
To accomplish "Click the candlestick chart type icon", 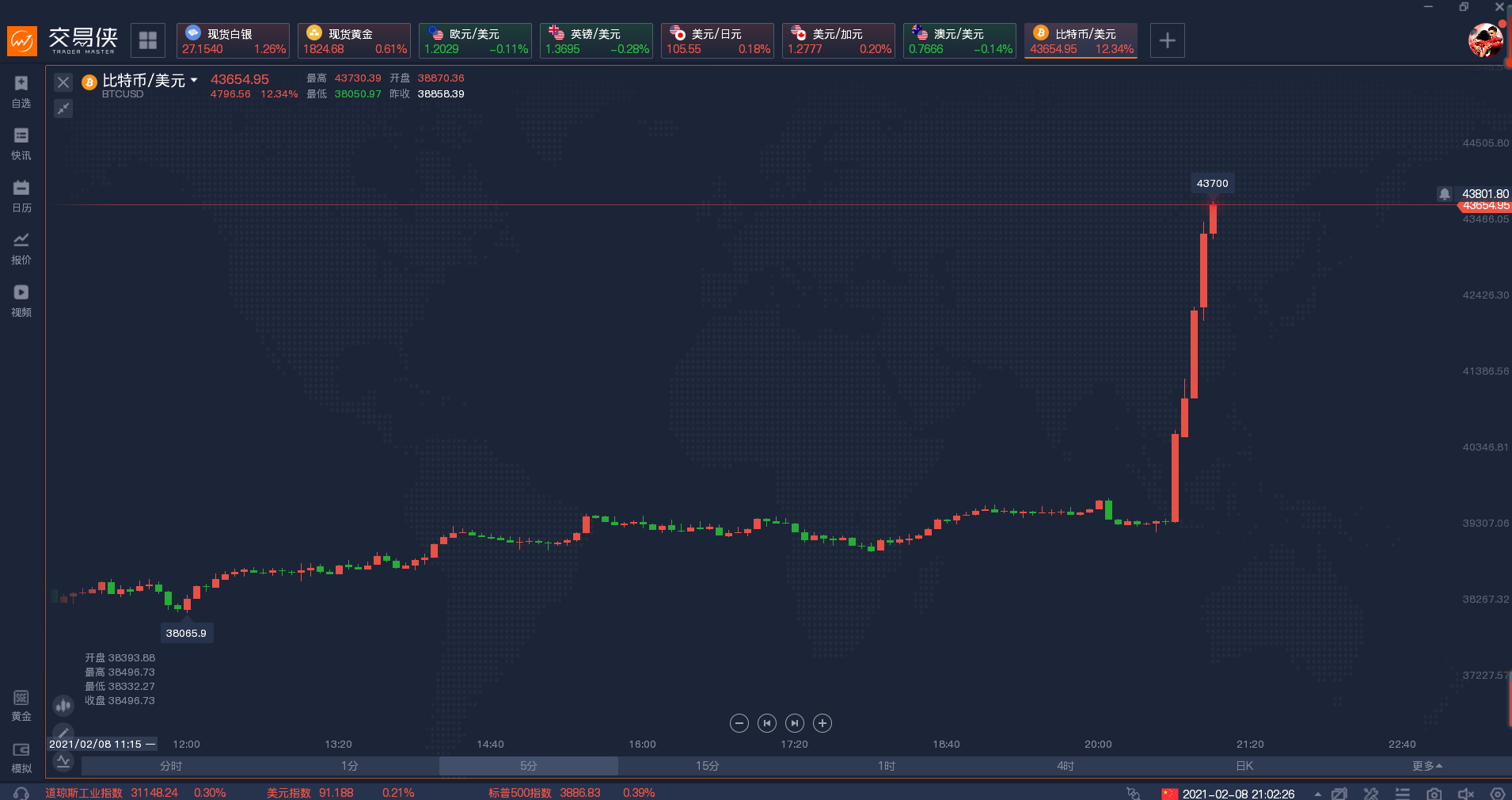I will coord(63,705).
